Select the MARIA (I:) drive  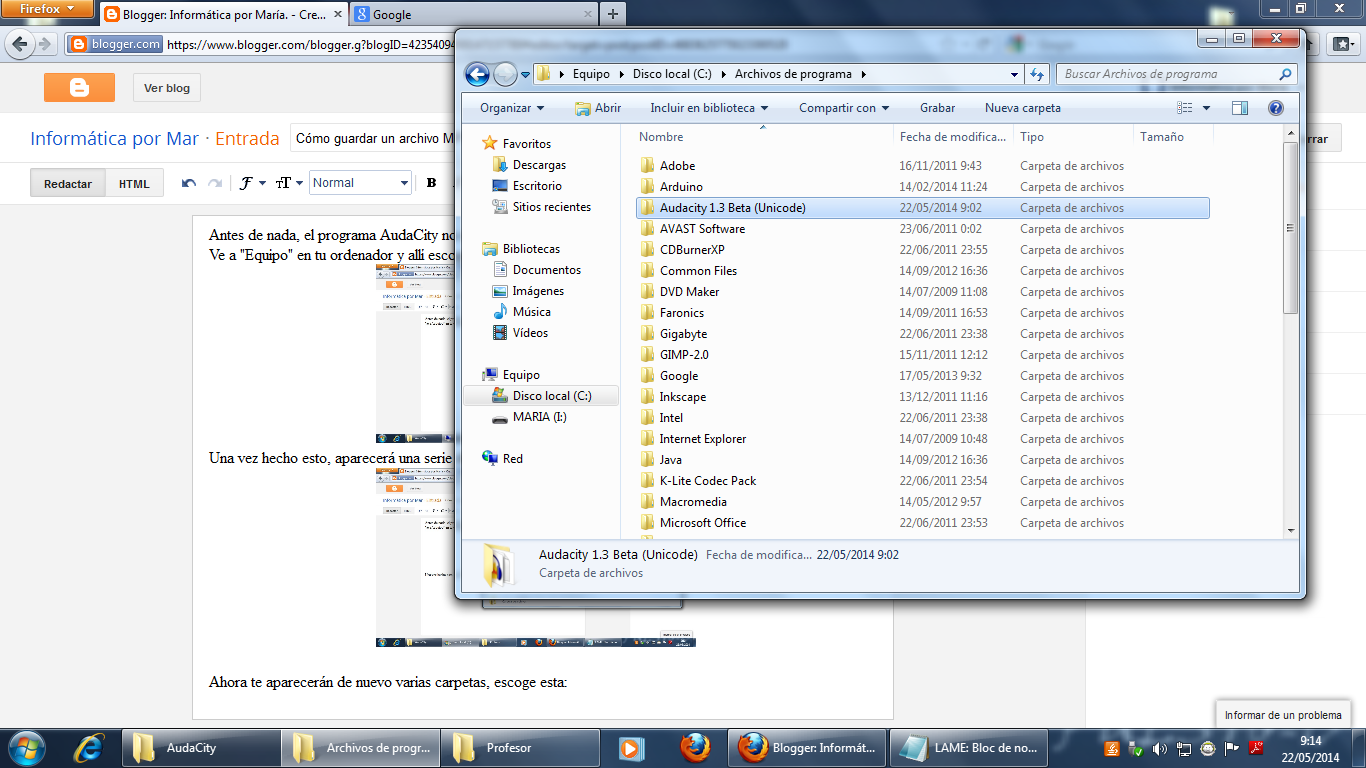(x=539, y=417)
